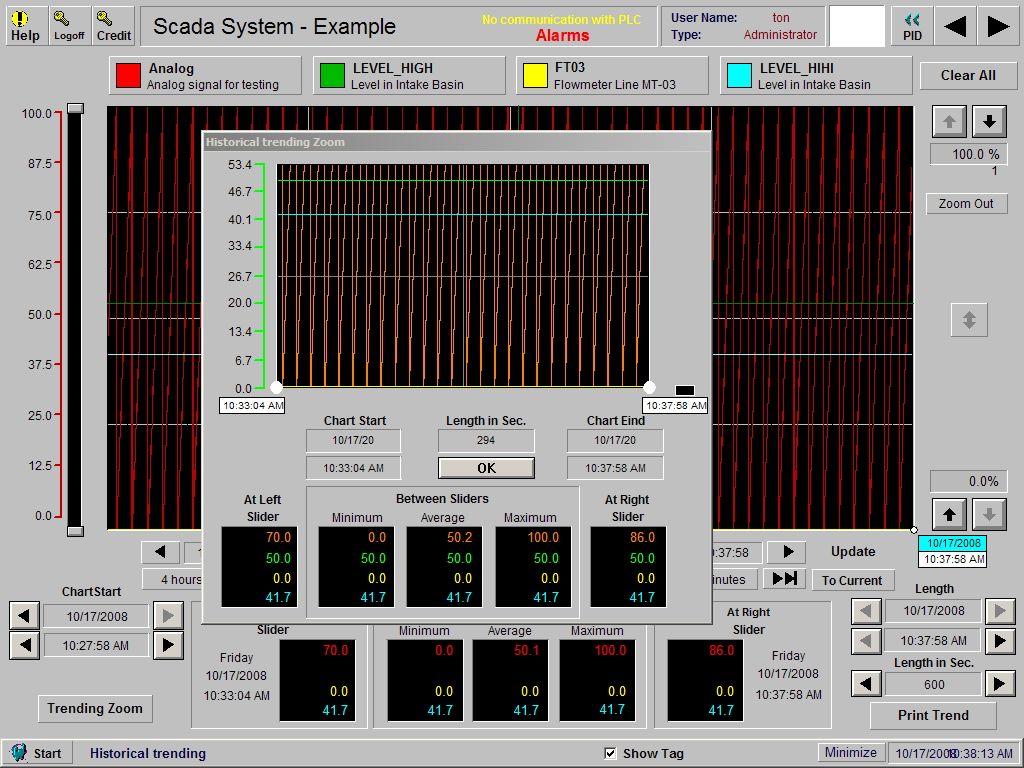Step back the 10:27:58 AM time field
The width and height of the screenshot is (1024, 768).
[x=24, y=645]
